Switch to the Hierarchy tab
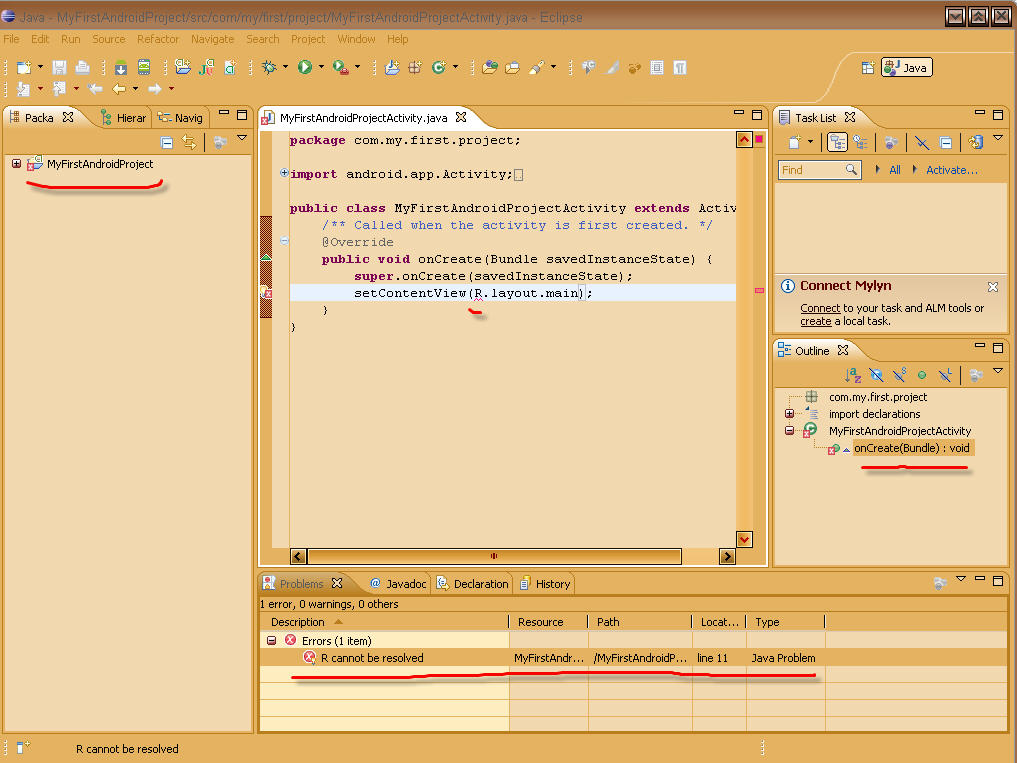The image size is (1017, 763). (x=123, y=118)
